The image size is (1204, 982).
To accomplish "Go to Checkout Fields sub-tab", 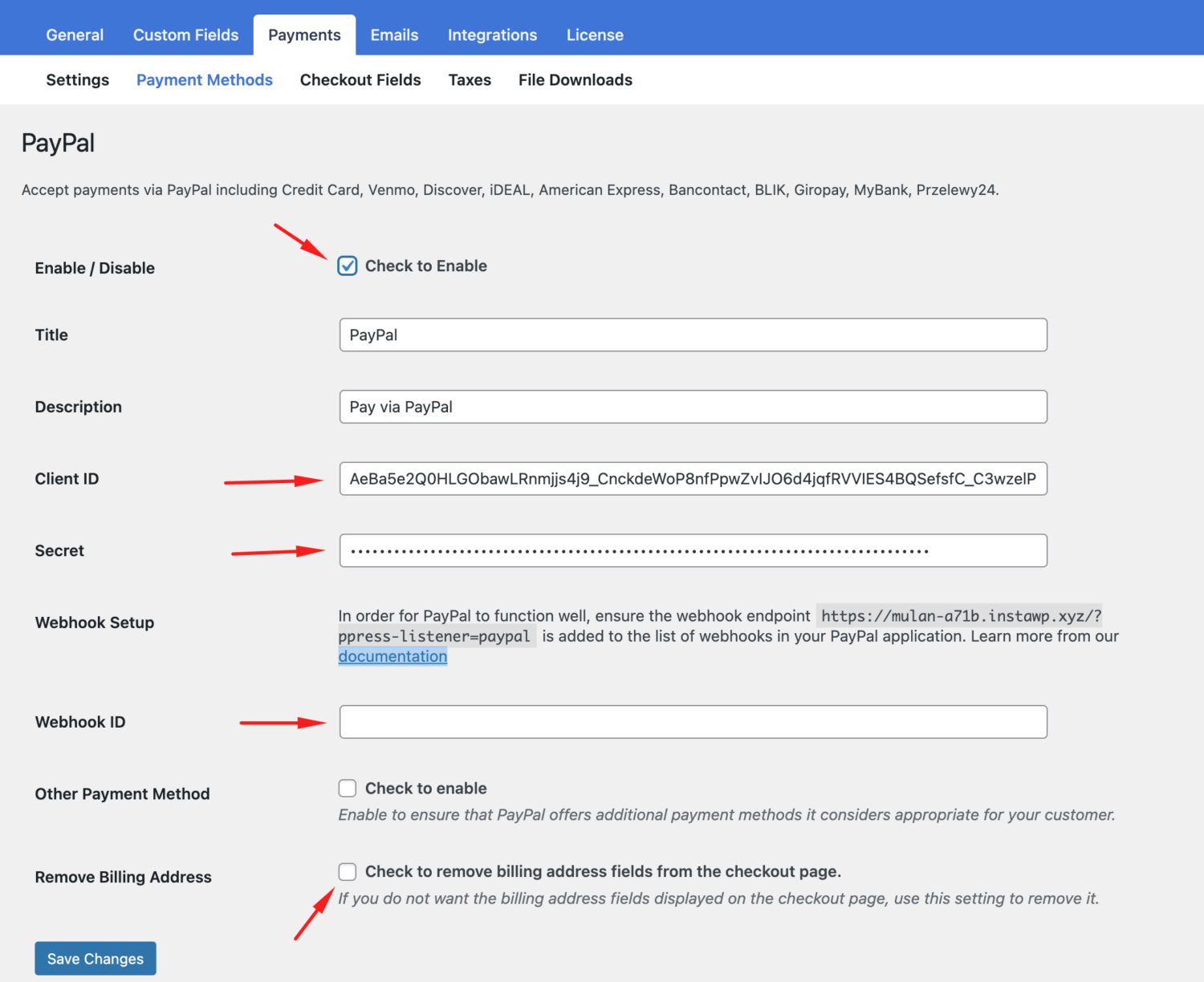I will click(360, 80).
